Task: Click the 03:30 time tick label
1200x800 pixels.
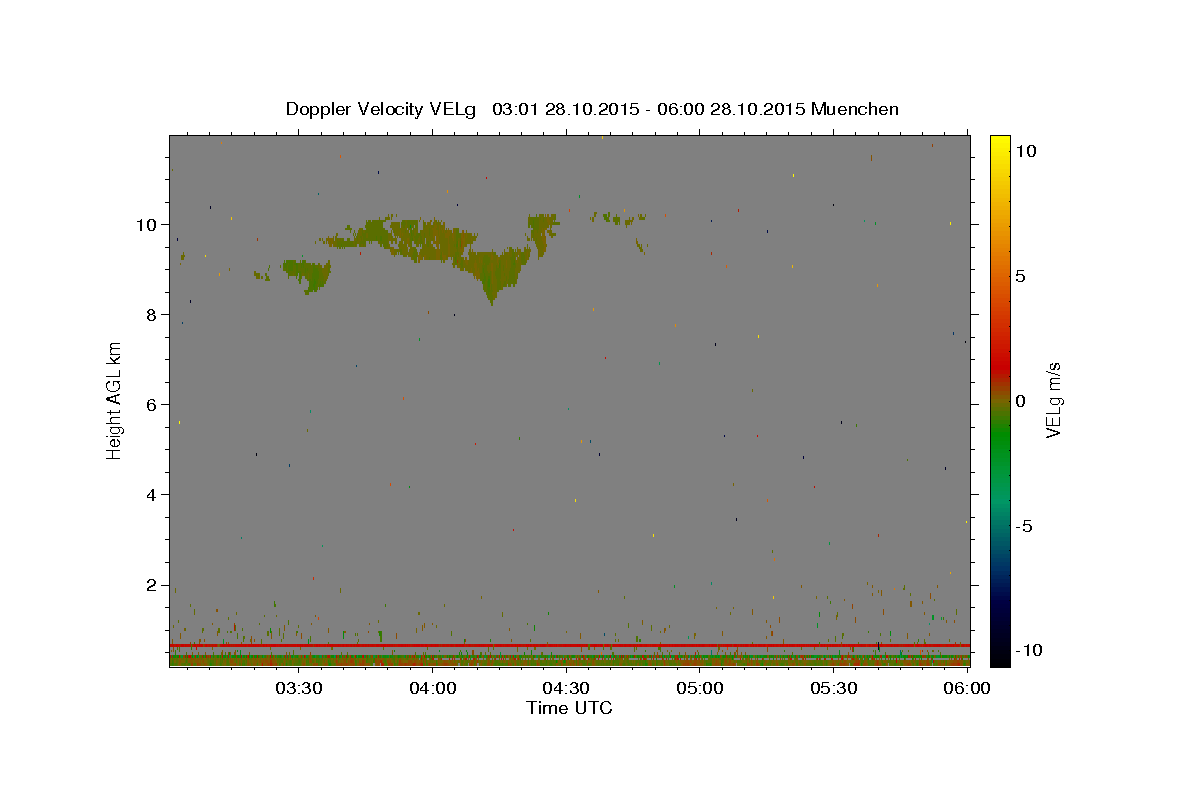Action: 299,688
